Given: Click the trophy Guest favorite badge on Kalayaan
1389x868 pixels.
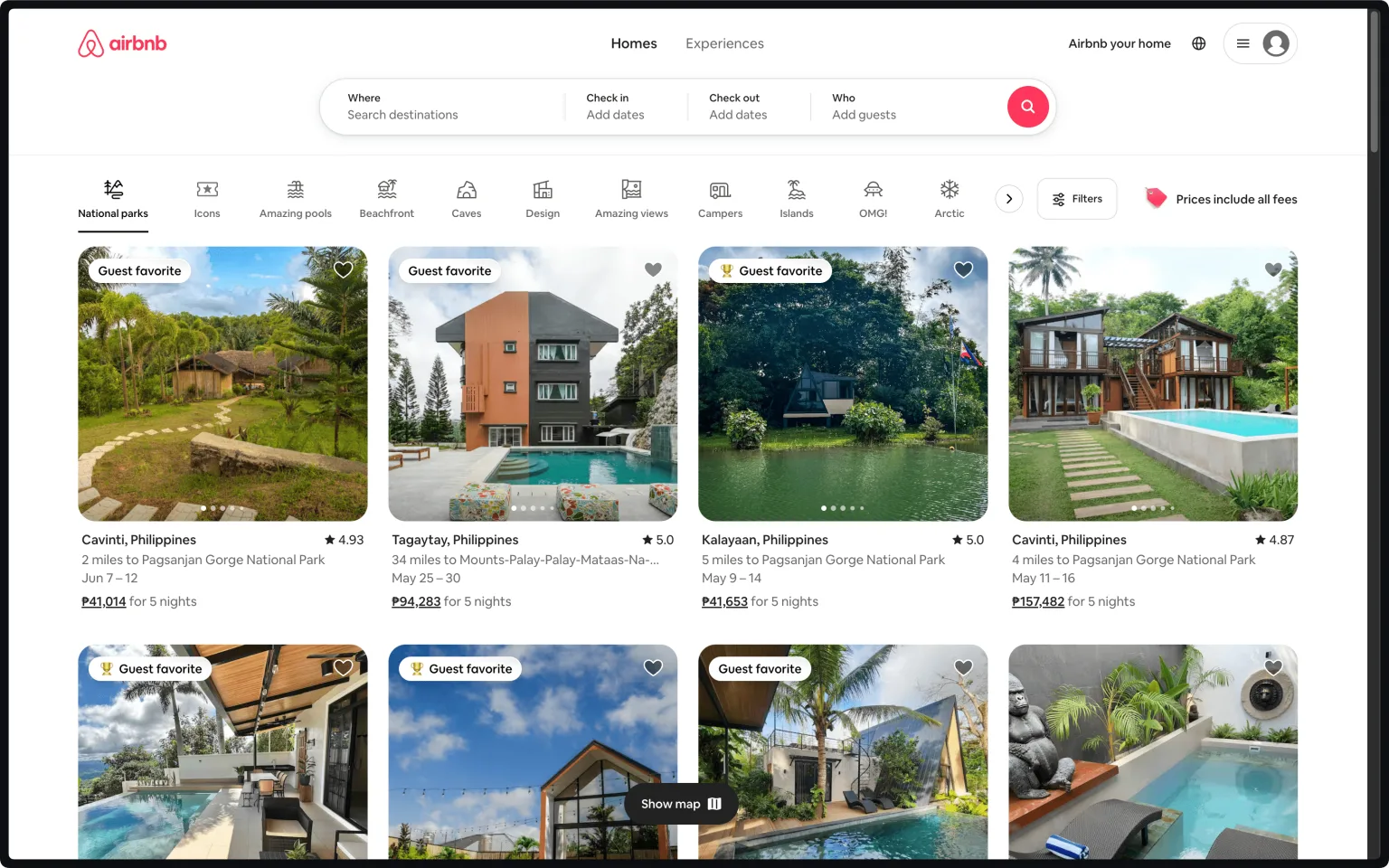Looking at the screenshot, I should [x=770, y=270].
